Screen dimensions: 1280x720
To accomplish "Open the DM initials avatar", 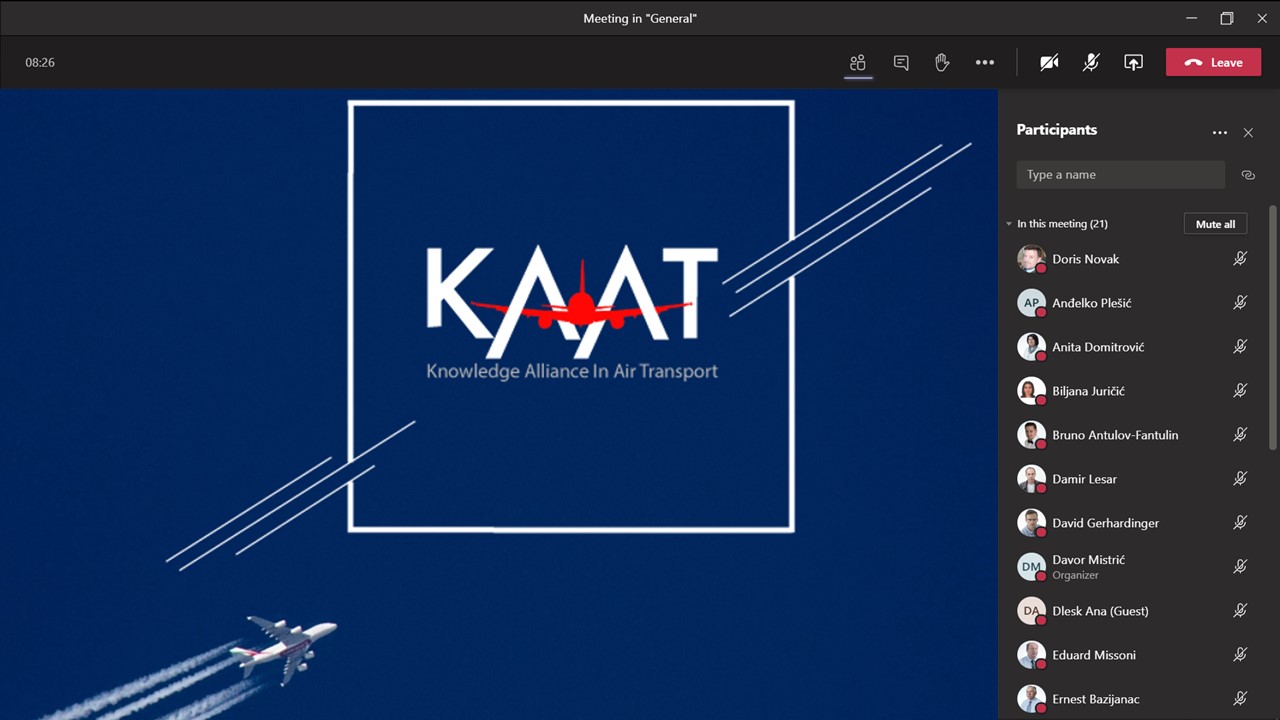I will pos(1031,566).
